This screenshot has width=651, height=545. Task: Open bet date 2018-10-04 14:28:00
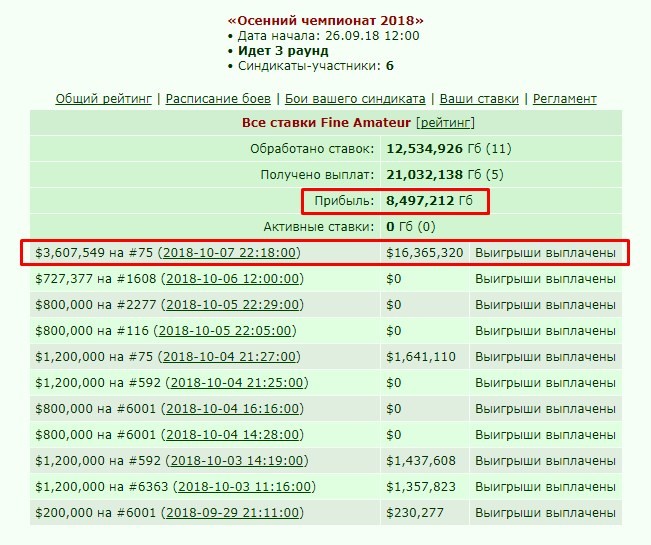[232, 435]
